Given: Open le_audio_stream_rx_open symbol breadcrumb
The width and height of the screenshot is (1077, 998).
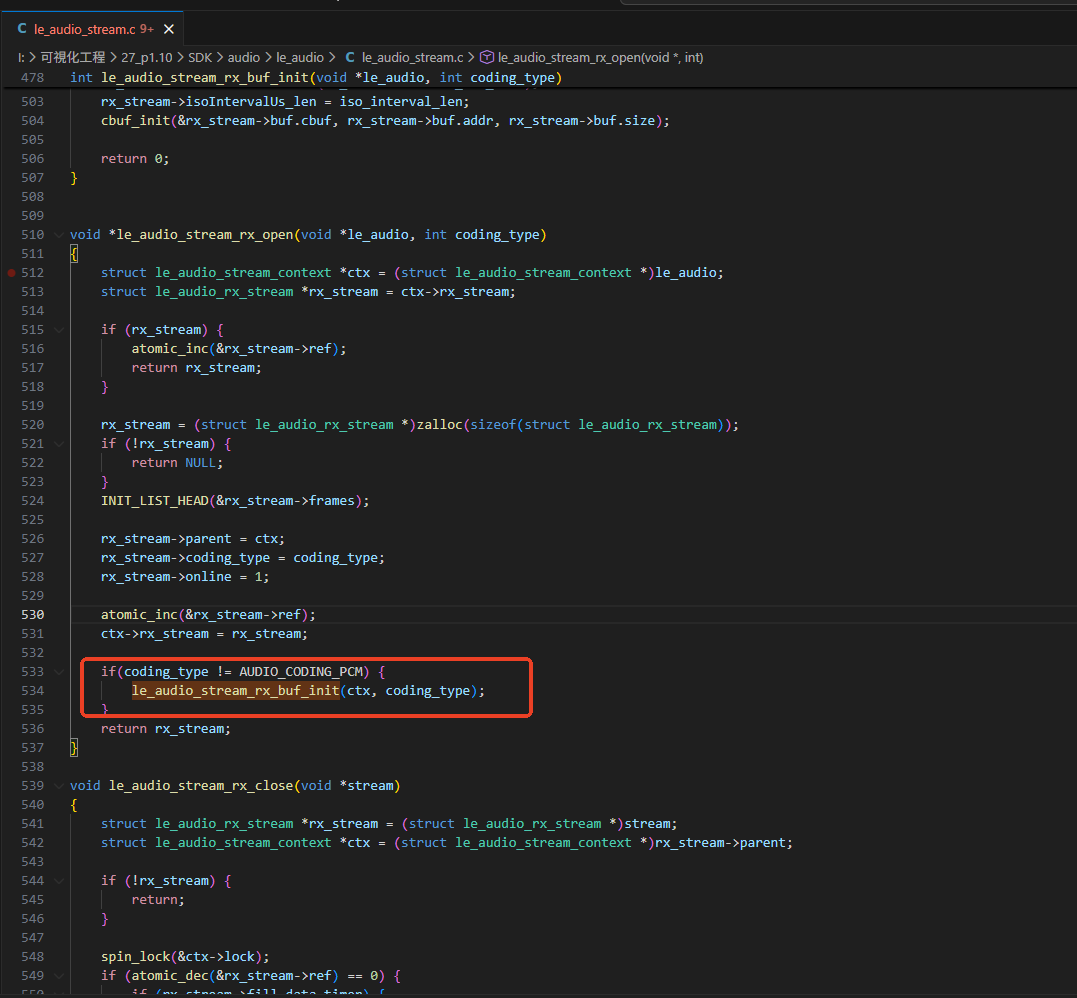Looking at the screenshot, I should tap(600, 58).
